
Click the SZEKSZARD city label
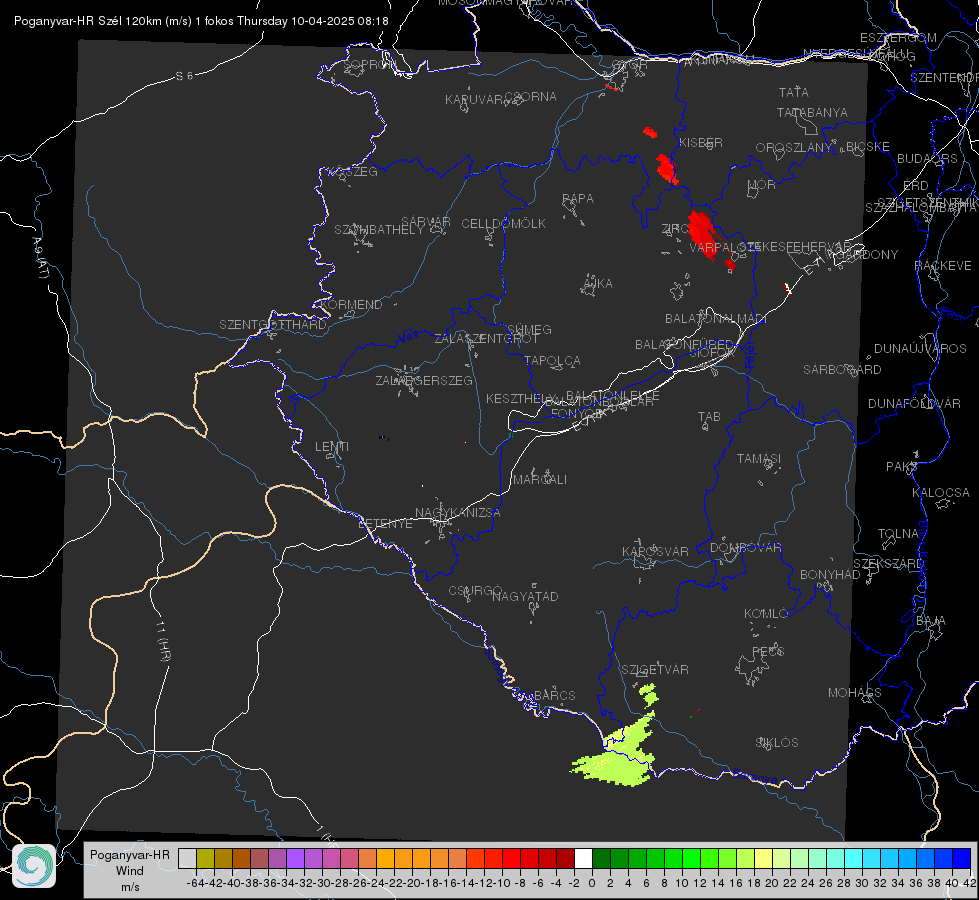point(888,563)
